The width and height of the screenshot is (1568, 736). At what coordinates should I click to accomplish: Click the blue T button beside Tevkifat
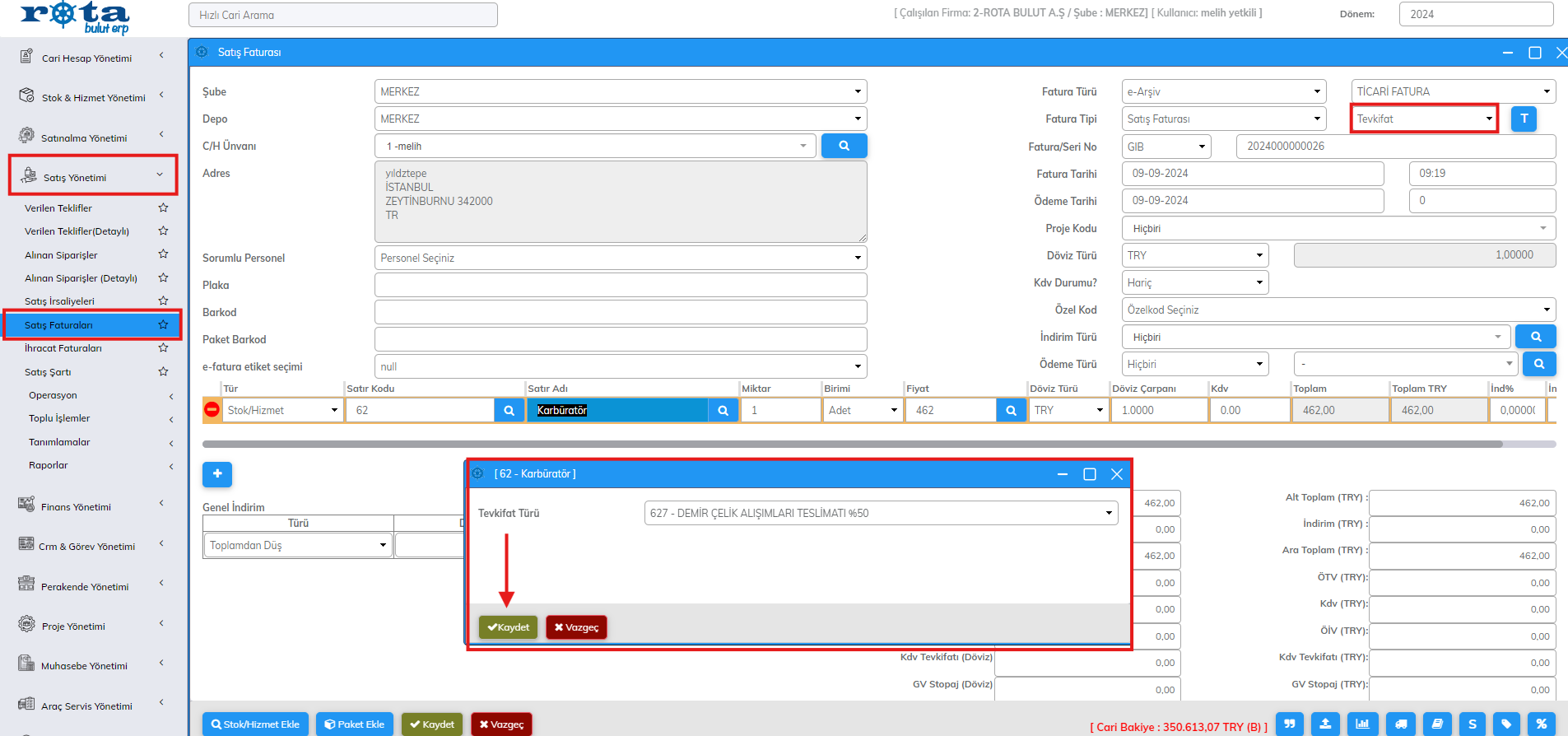1524,119
